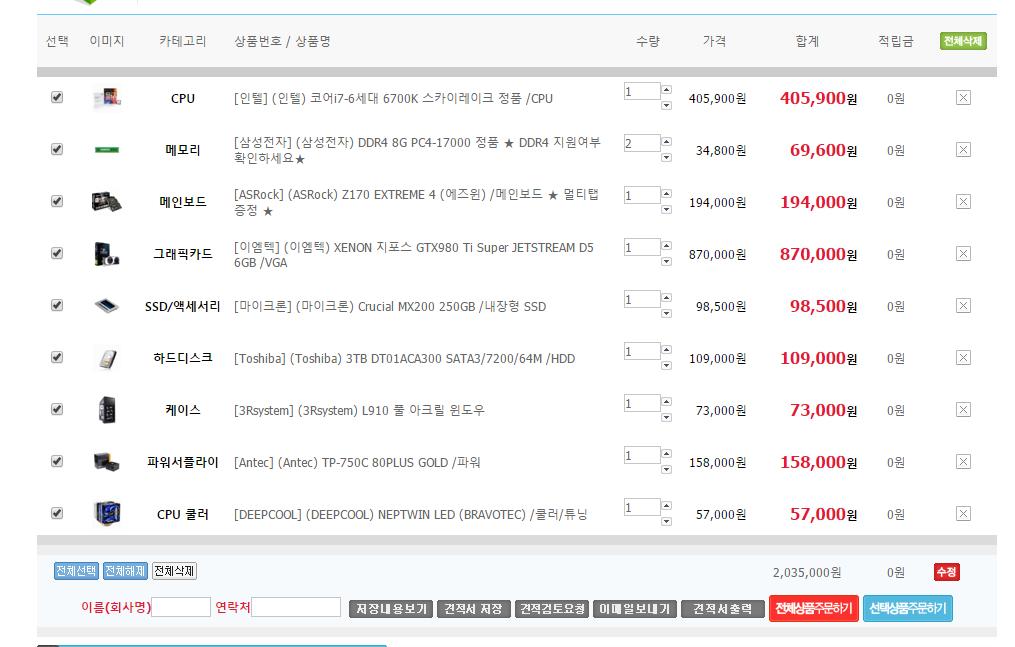This screenshot has width=1015, height=647.
Task: Click the X icon for Crucial MX200 SSD
Action: 963,306
